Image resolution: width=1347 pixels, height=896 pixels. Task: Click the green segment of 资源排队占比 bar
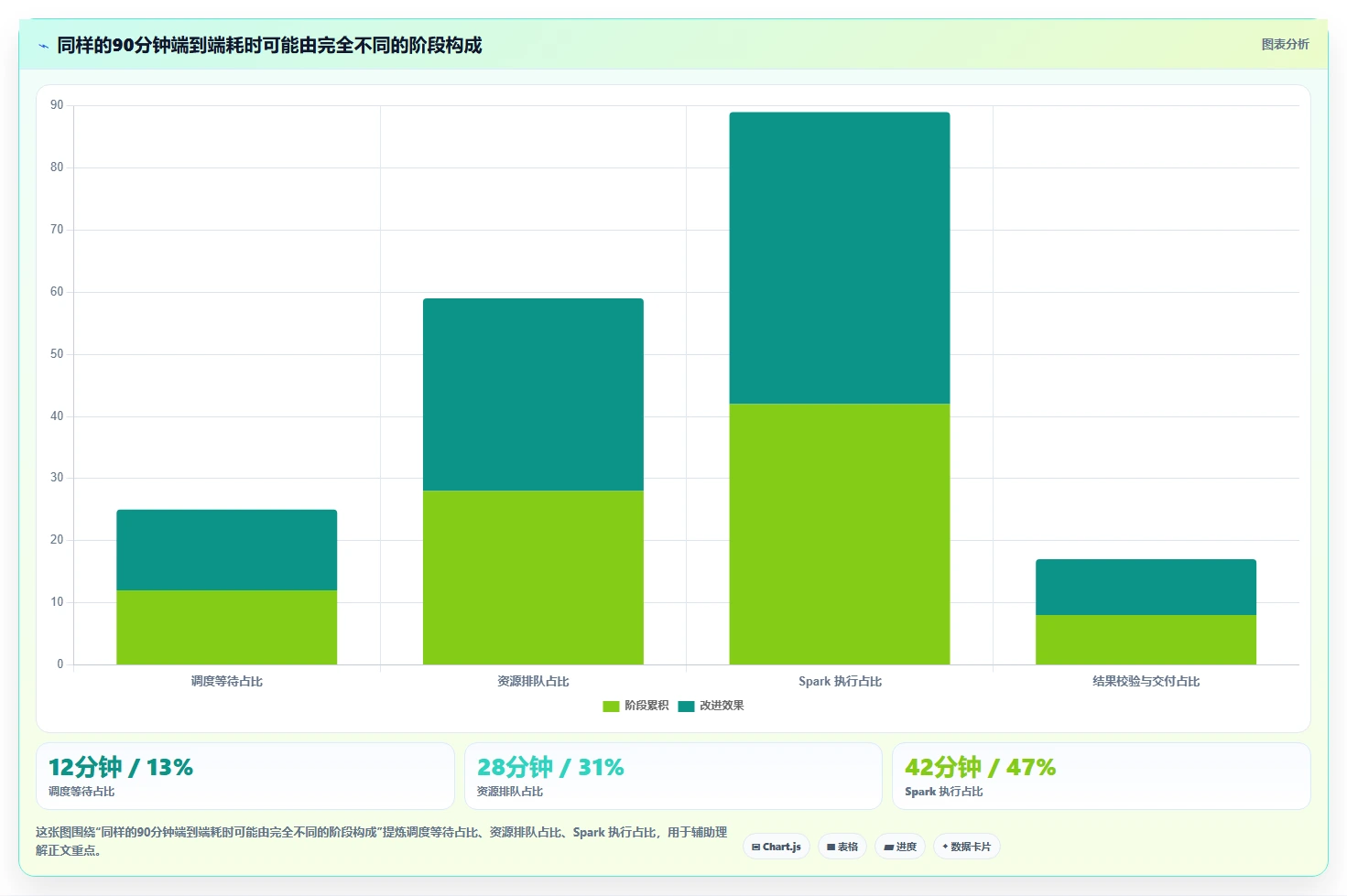(533, 578)
